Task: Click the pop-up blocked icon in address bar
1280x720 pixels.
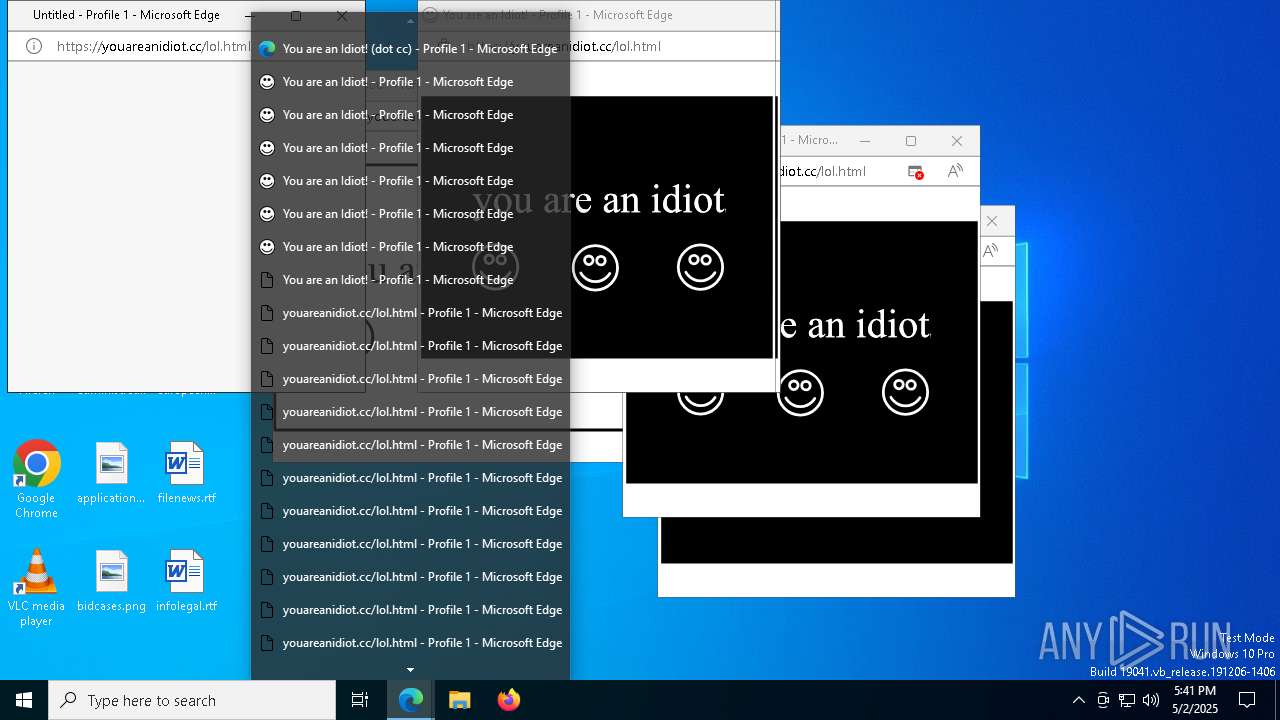Action: coord(915,171)
